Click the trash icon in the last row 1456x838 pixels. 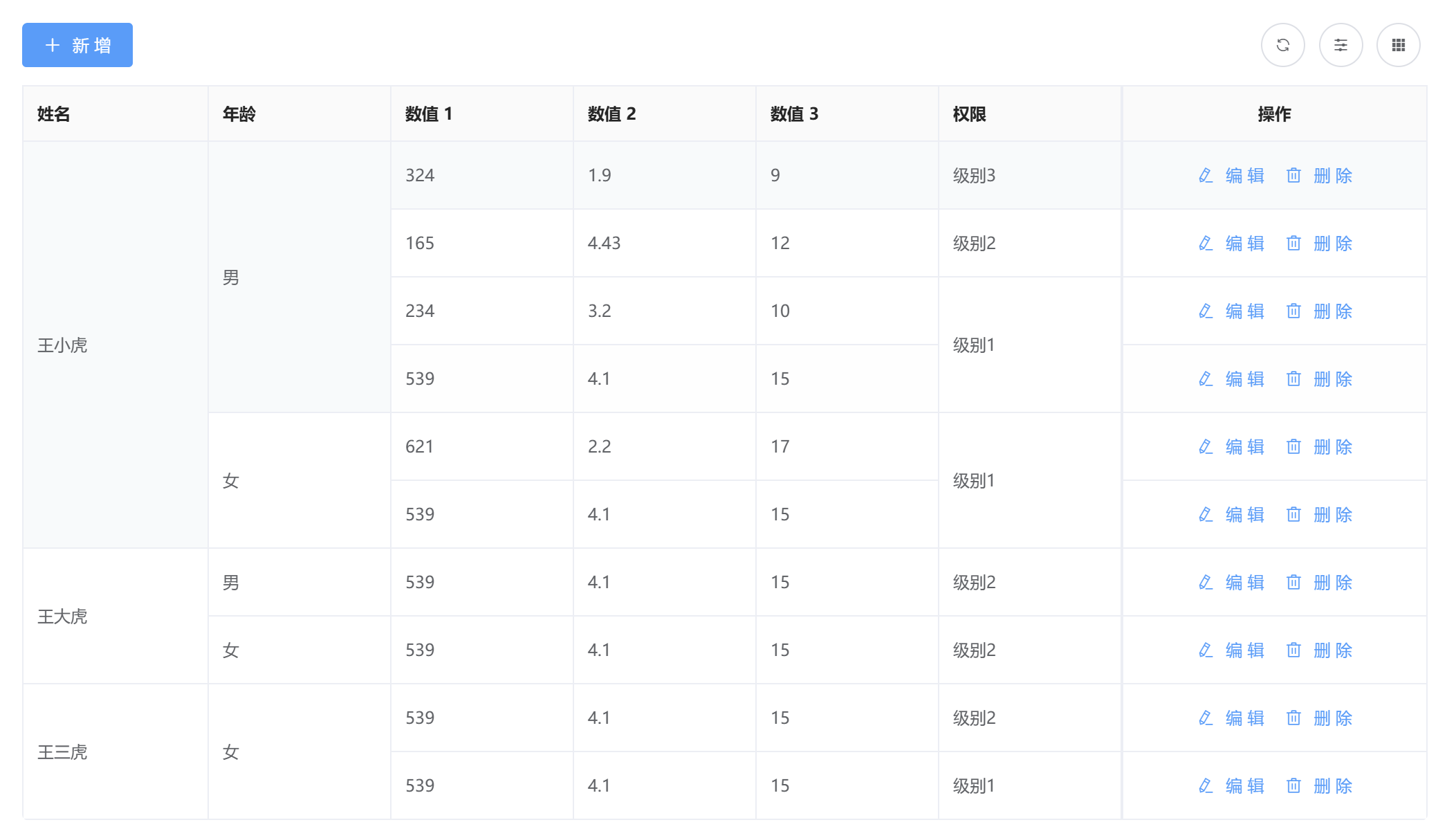(1293, 786)
